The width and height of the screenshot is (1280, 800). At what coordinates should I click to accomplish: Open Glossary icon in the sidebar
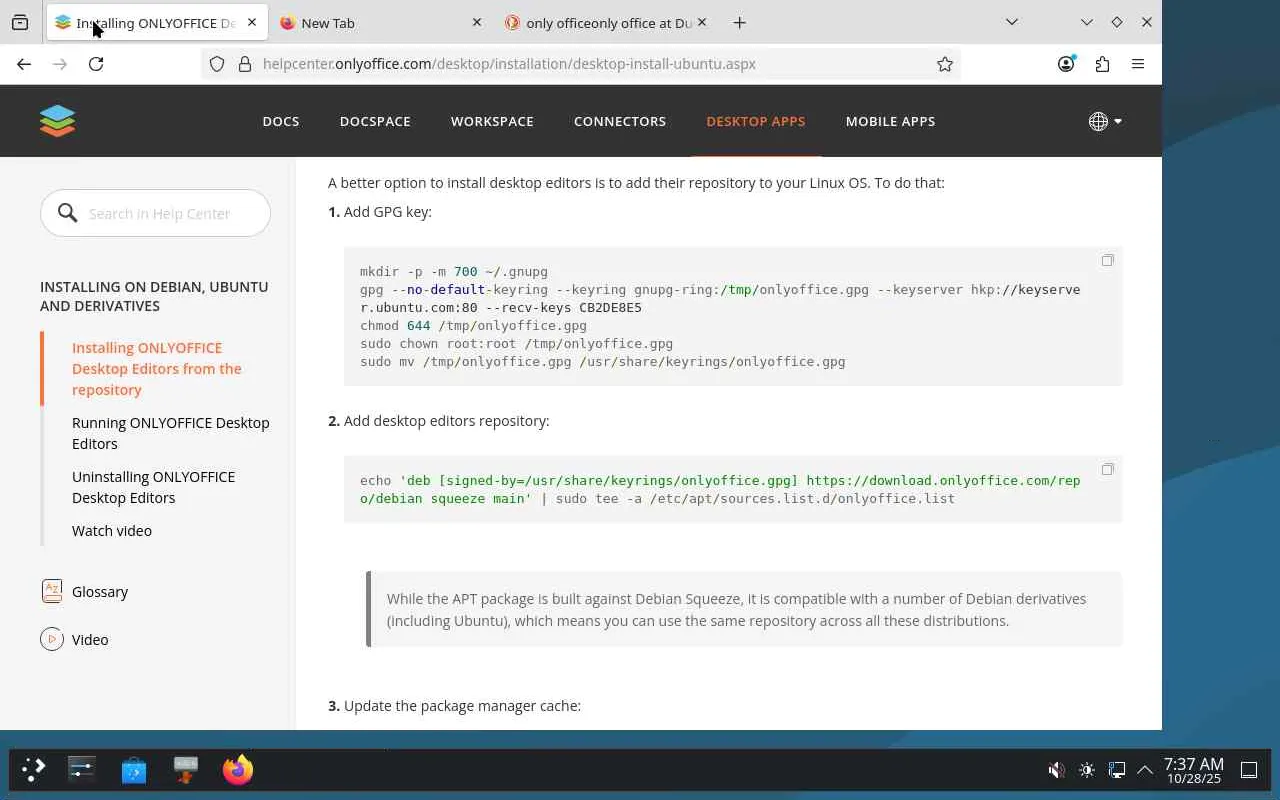(x=52, y=591)
